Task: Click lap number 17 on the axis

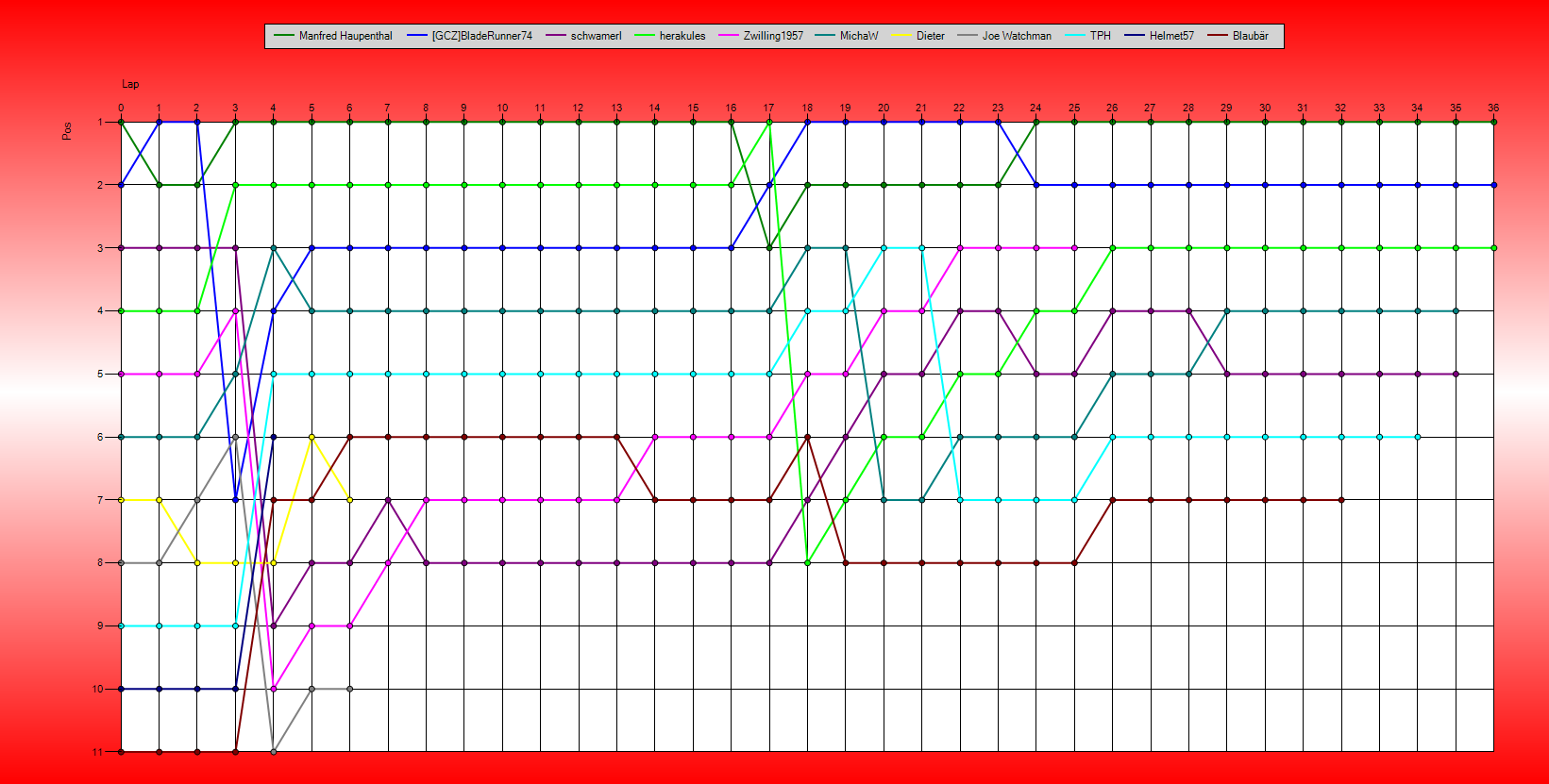Action: tap(769, 108)
